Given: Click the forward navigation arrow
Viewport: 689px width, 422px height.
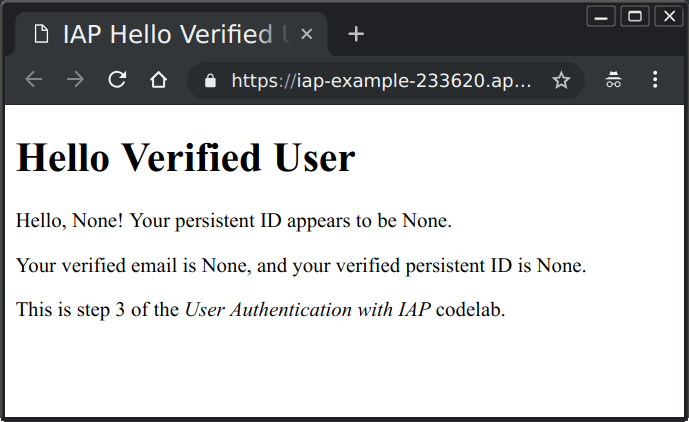Looking at the screenshot, I should (75, 80).
